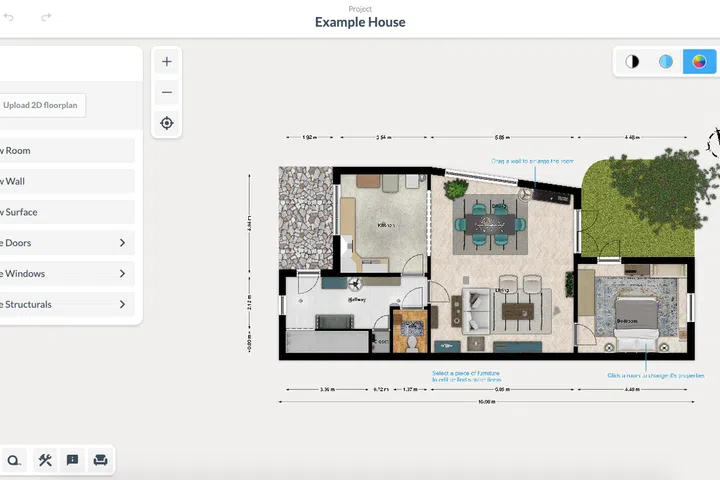This screenshot has height=480, width=720.
Task: Recenter the floor plan with target icon
Action: click(x=166, y=123)
